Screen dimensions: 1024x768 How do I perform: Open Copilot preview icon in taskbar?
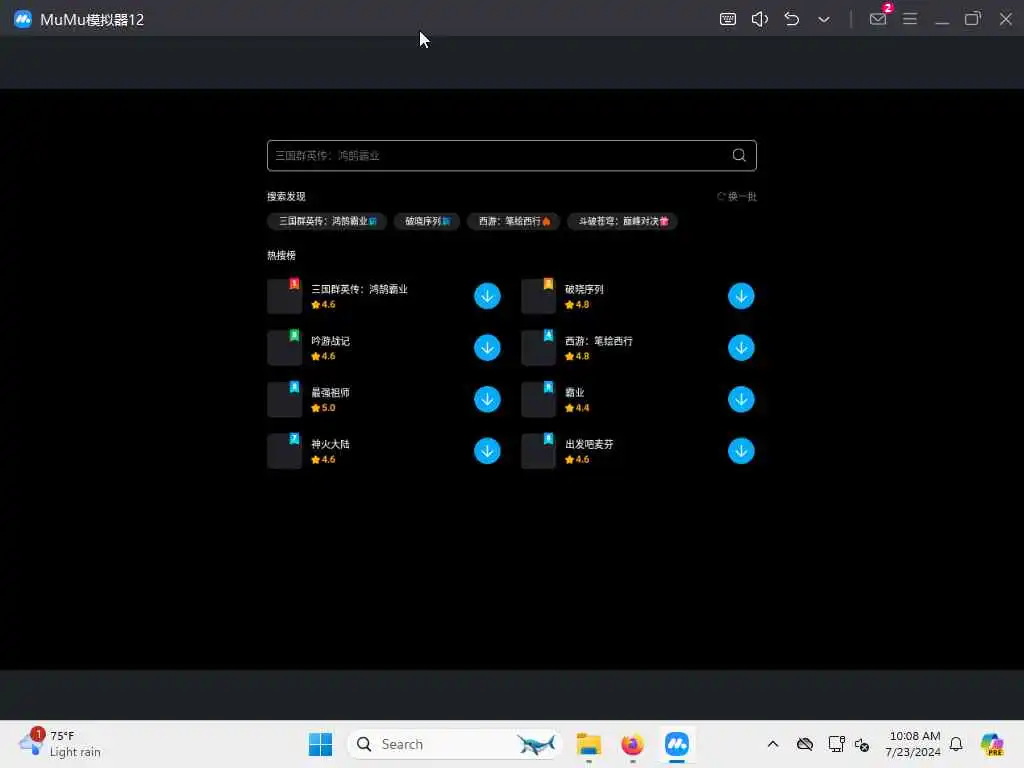[x=992, y=744]
